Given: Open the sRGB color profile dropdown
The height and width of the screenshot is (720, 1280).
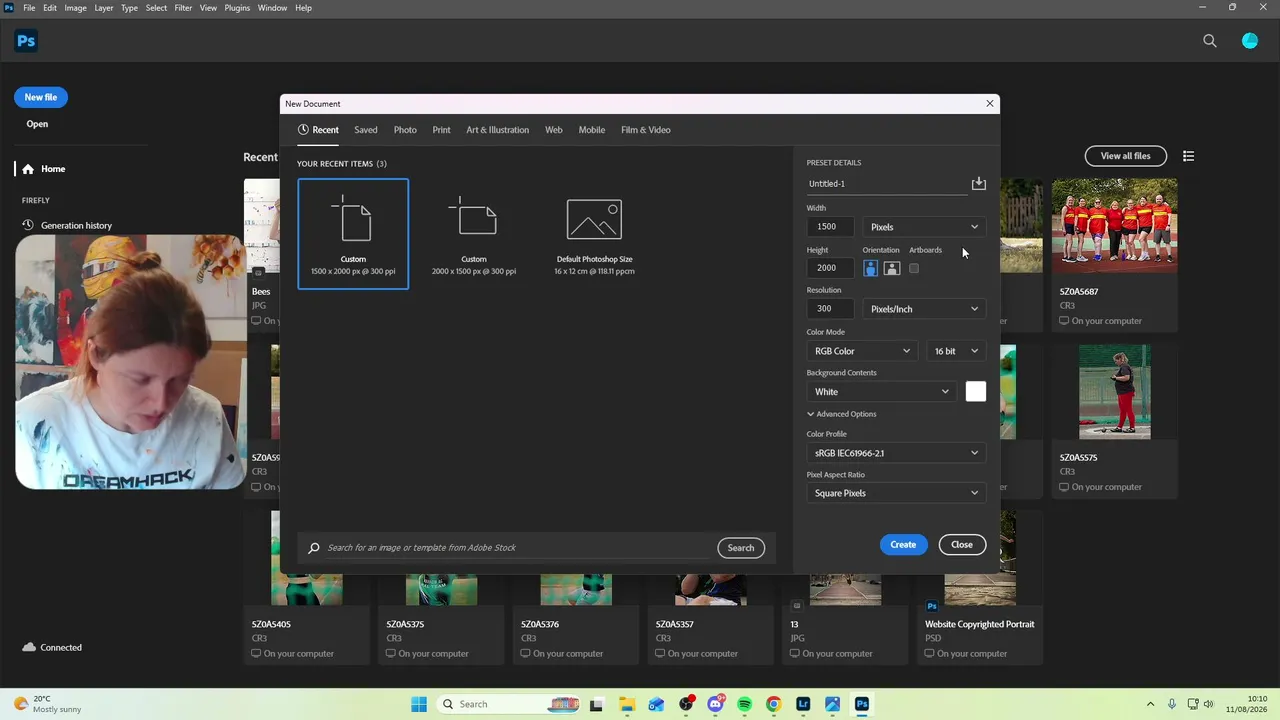Looking at the screenshot, I should [896, 453].
